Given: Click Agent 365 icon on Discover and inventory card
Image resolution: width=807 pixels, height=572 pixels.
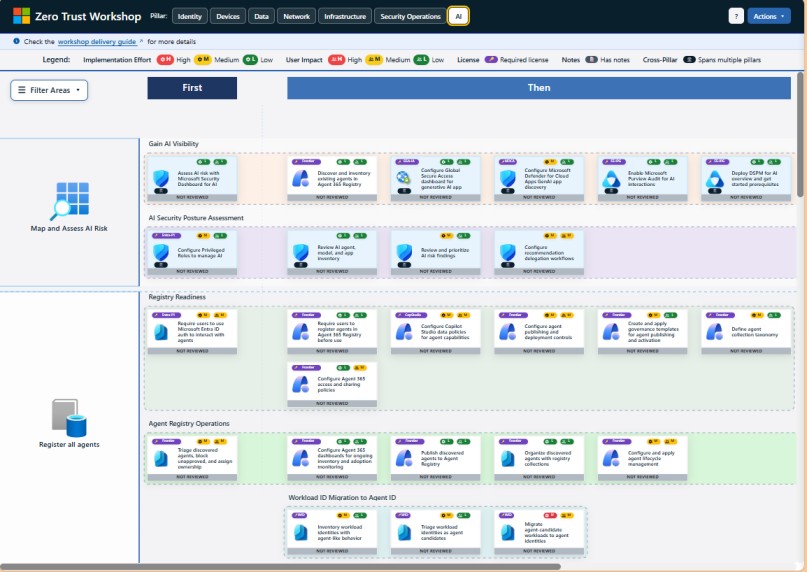Looking at the screenshot, I should [x=301, y=179].
